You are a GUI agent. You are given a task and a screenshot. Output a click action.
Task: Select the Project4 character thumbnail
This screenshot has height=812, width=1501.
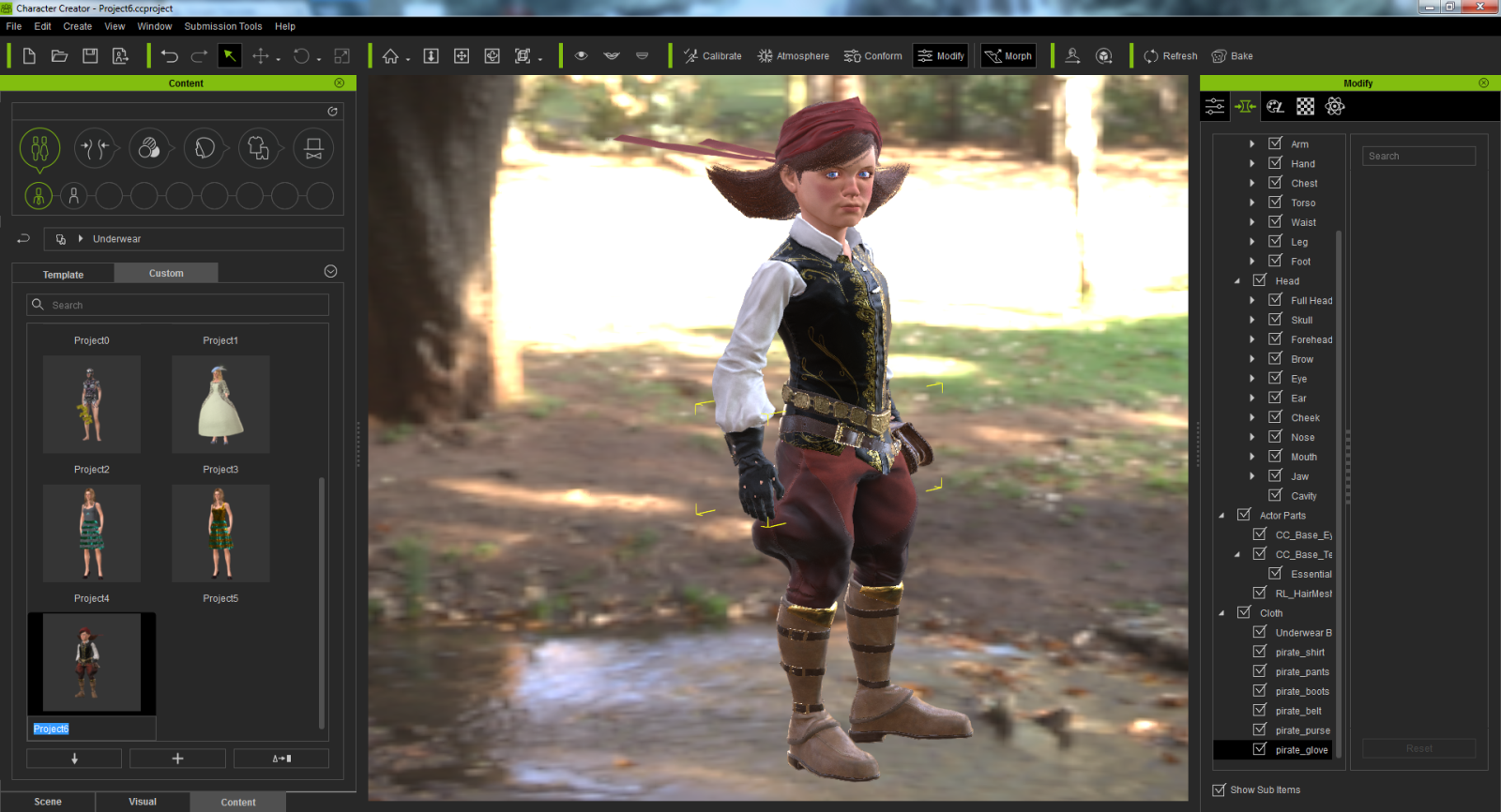[x=92, y=534]
